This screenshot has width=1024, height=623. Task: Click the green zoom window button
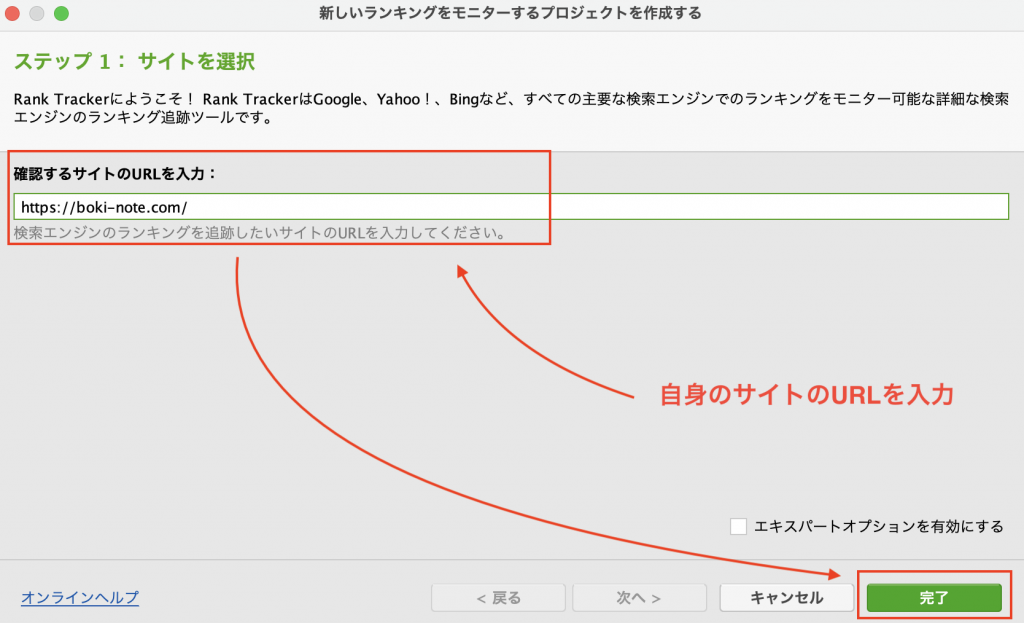click(x=61, y=13)
